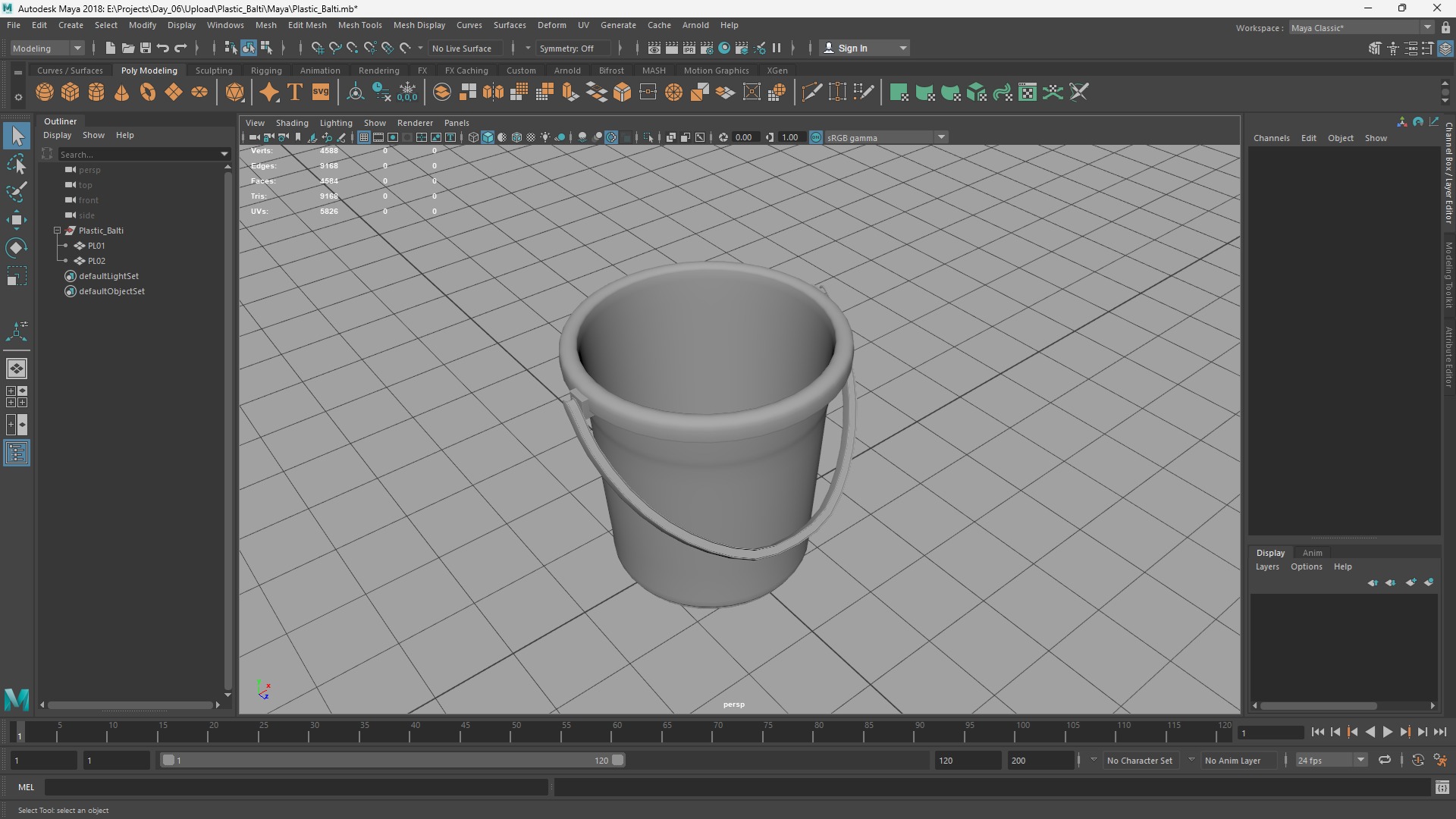This screenshot has height=819, width=1456.
Task: Create a polygon plane from the shelf
Action: click(x=174, y=93)
